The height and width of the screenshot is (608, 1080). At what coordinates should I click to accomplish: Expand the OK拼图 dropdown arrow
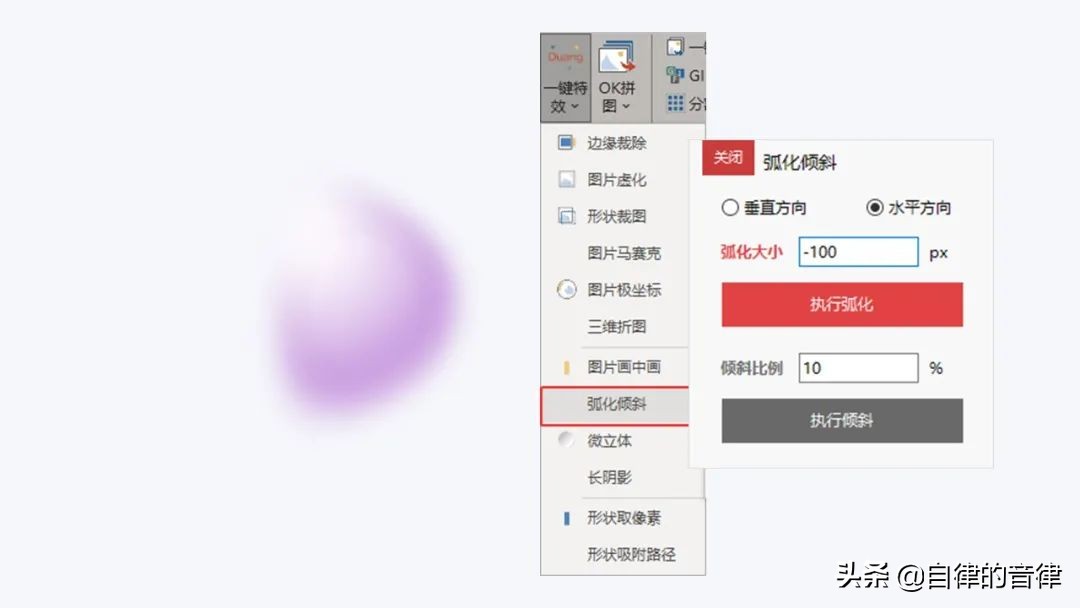(625, 107)
